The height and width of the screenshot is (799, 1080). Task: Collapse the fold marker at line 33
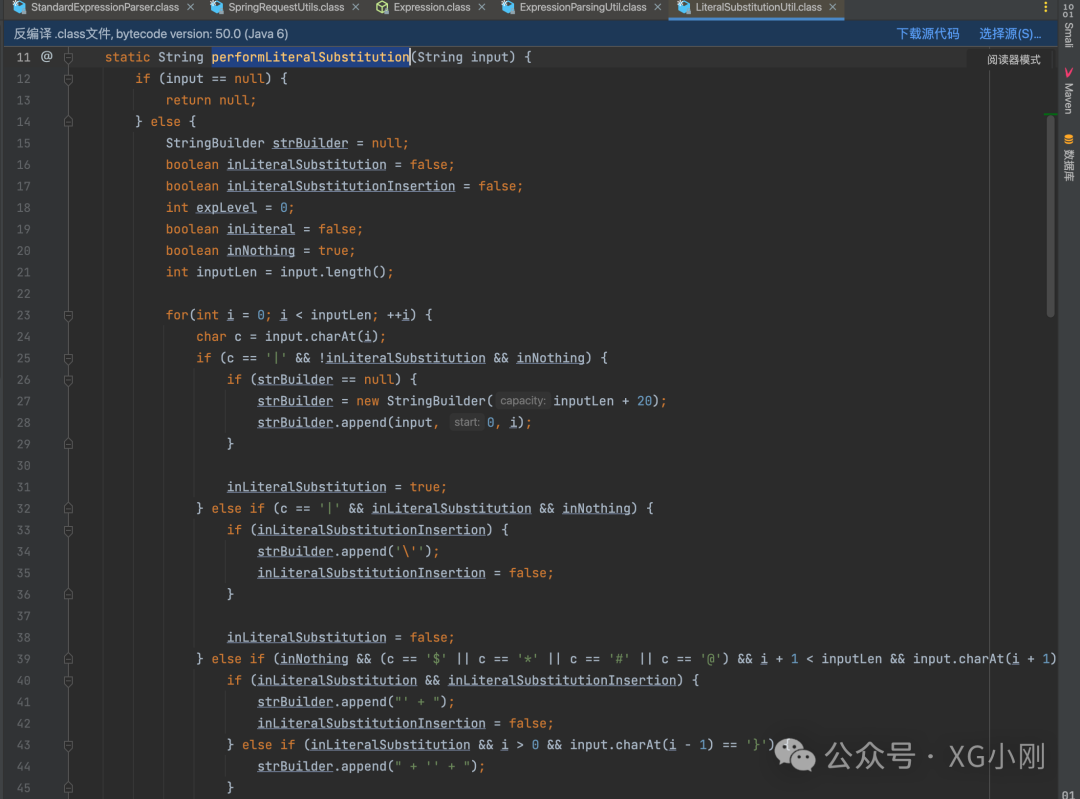[68, 530]
